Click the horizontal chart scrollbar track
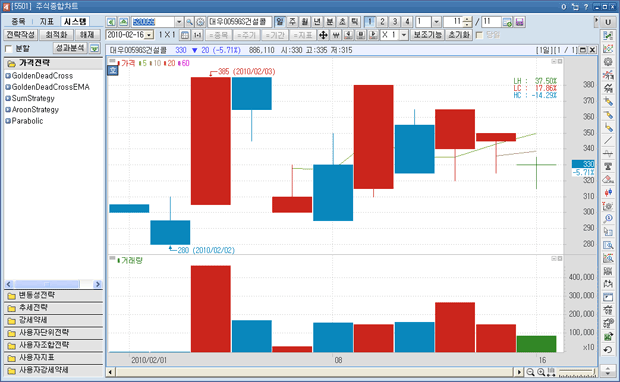The height and width of the screenshot is (382, 620). pos(315,372)
